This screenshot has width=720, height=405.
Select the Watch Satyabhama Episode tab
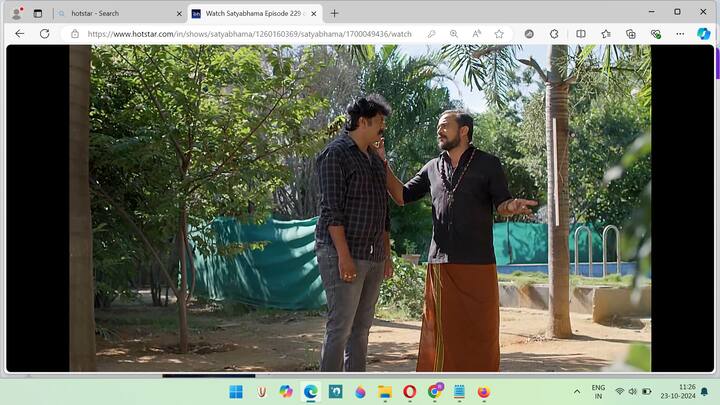250,13
